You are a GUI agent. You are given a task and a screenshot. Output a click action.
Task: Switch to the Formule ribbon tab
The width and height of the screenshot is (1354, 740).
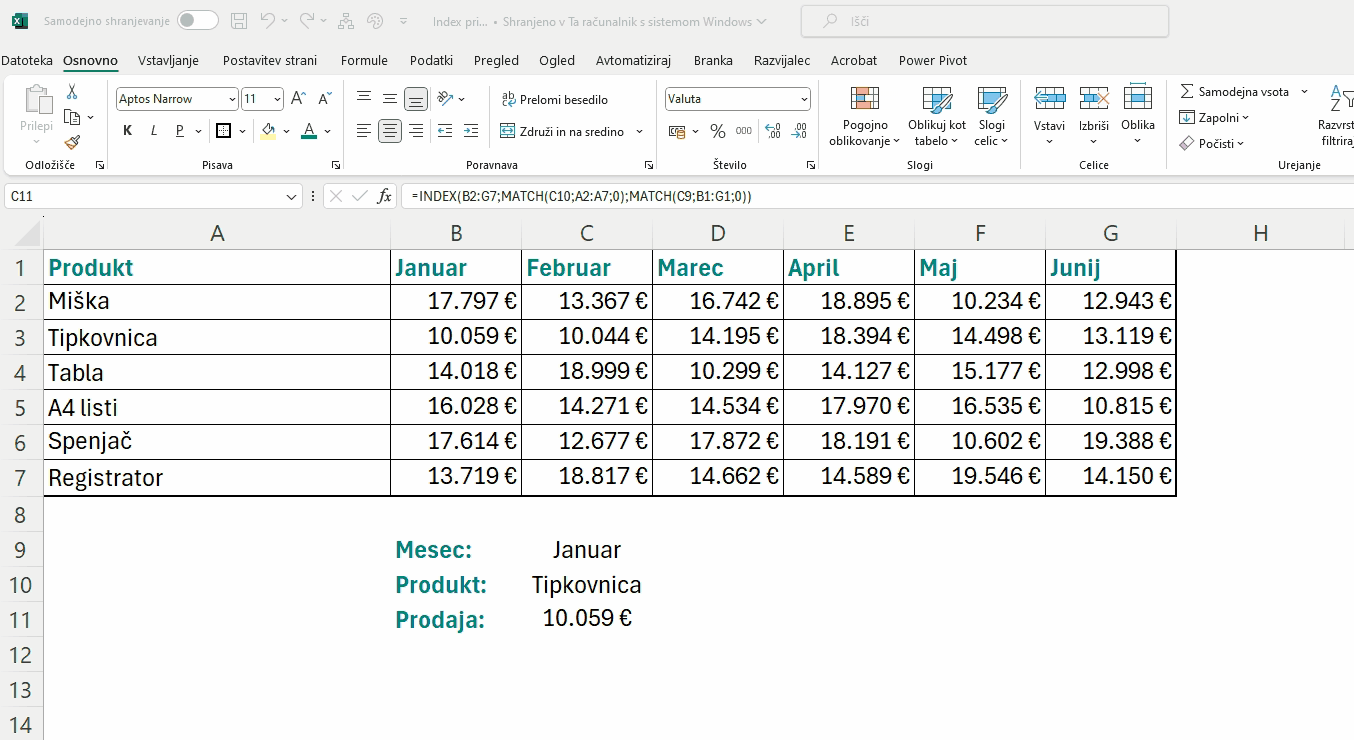coord(364,60)
